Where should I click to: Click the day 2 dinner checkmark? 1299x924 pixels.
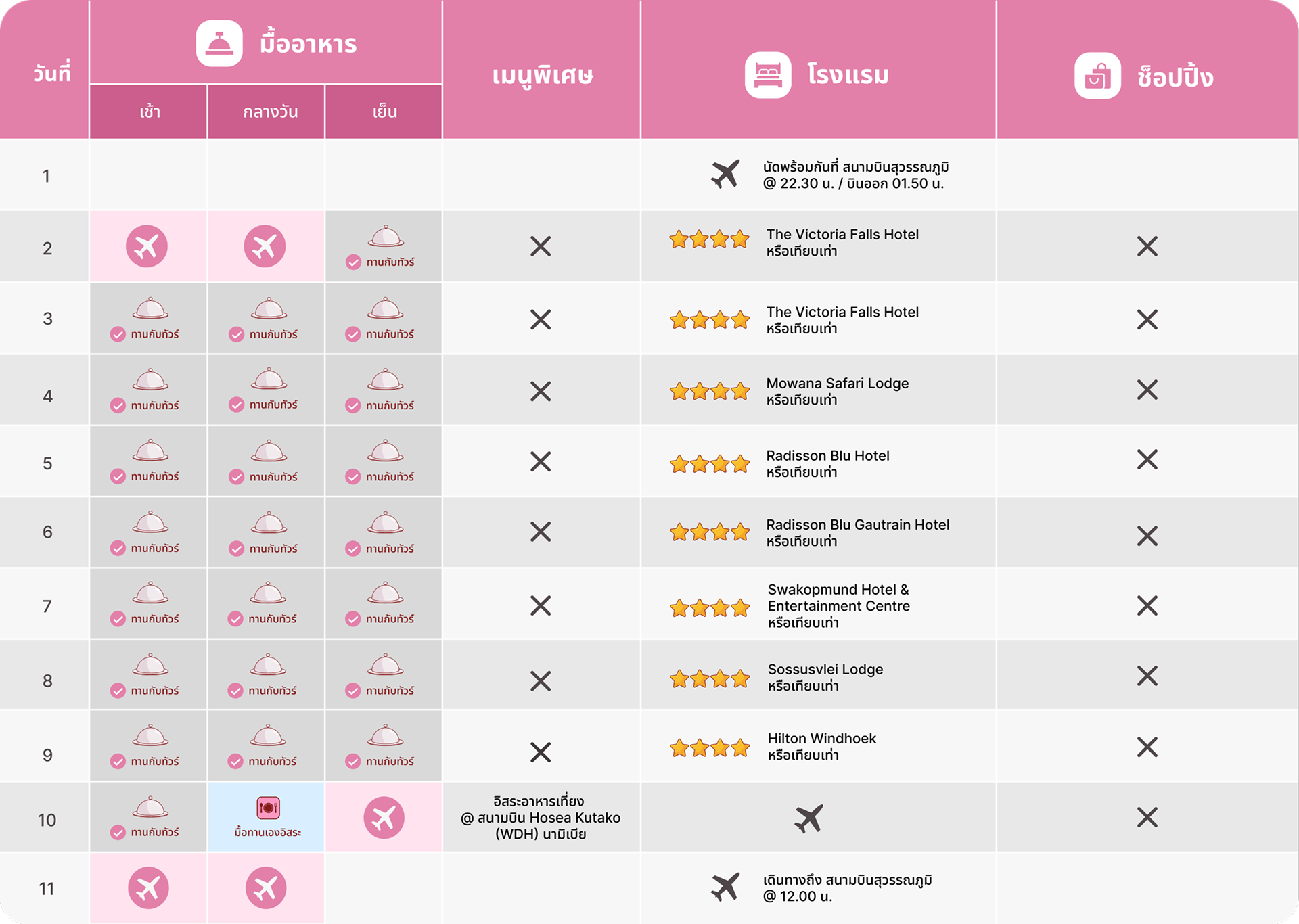[x=353, y=262]
